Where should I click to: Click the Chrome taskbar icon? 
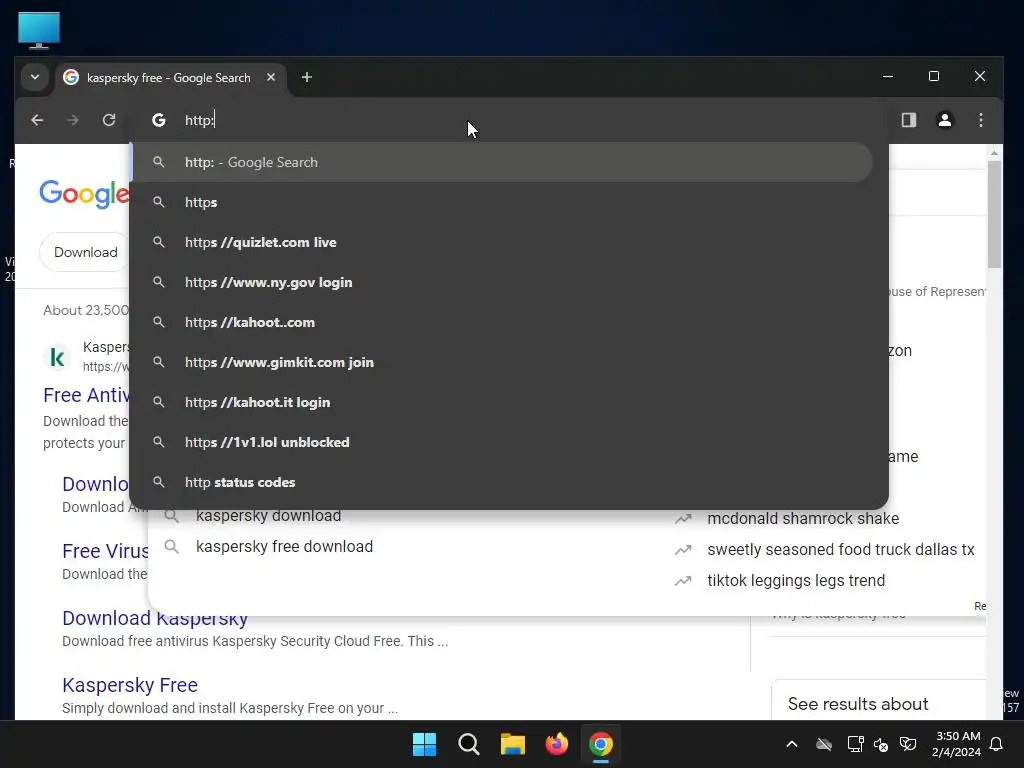coord(601,744)
